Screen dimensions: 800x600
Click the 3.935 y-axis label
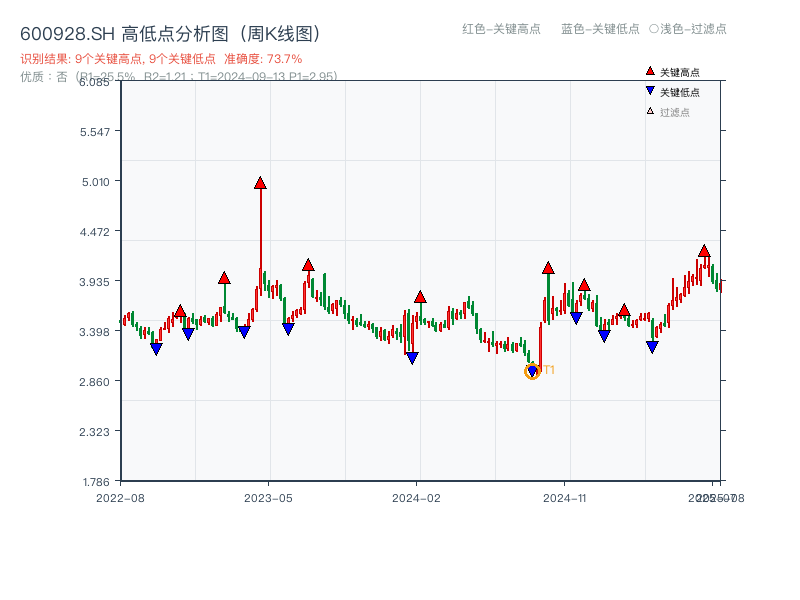[94, 282]
